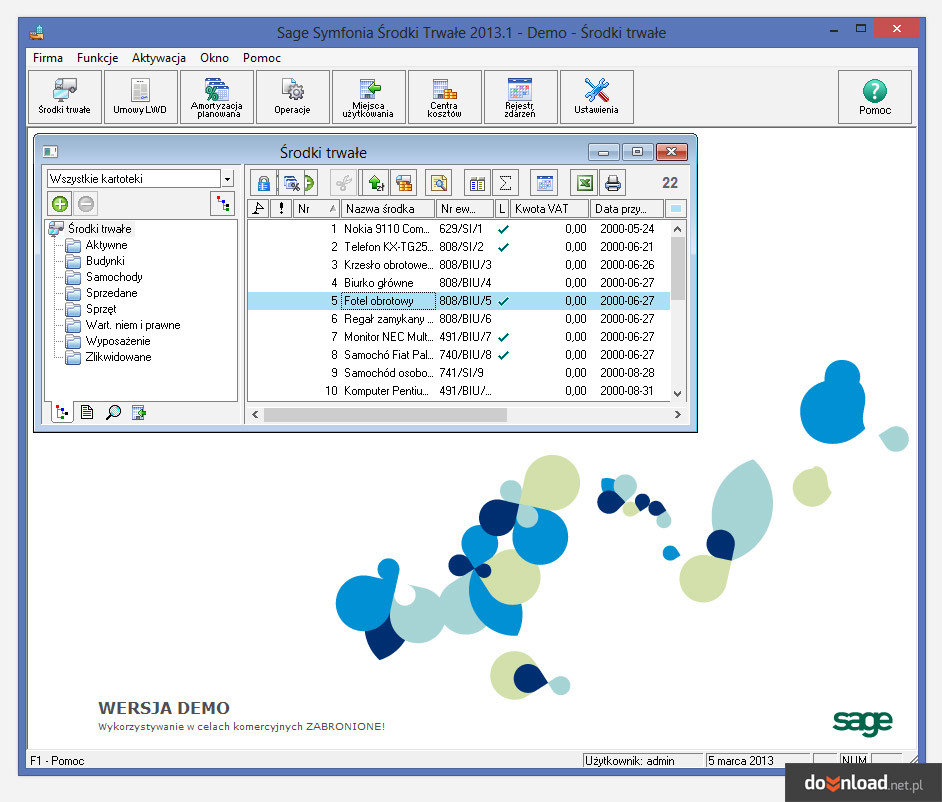Select the Środki trwałe tree root
The width and height of the screenshot is (942, 802).
[x=100, y=228]
